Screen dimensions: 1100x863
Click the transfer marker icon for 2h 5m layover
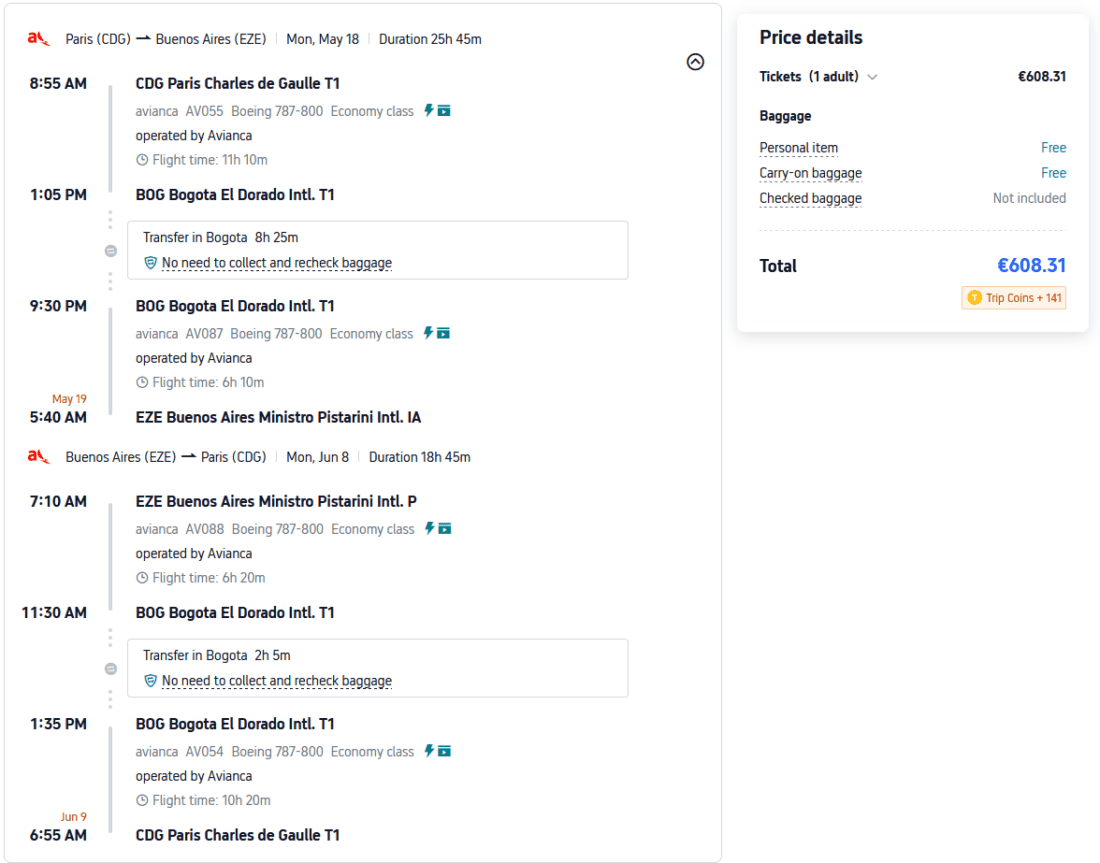pos(111,669)
